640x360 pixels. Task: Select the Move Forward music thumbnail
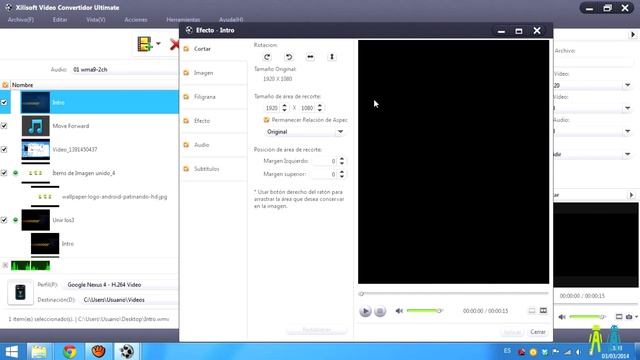coord(36,126)
